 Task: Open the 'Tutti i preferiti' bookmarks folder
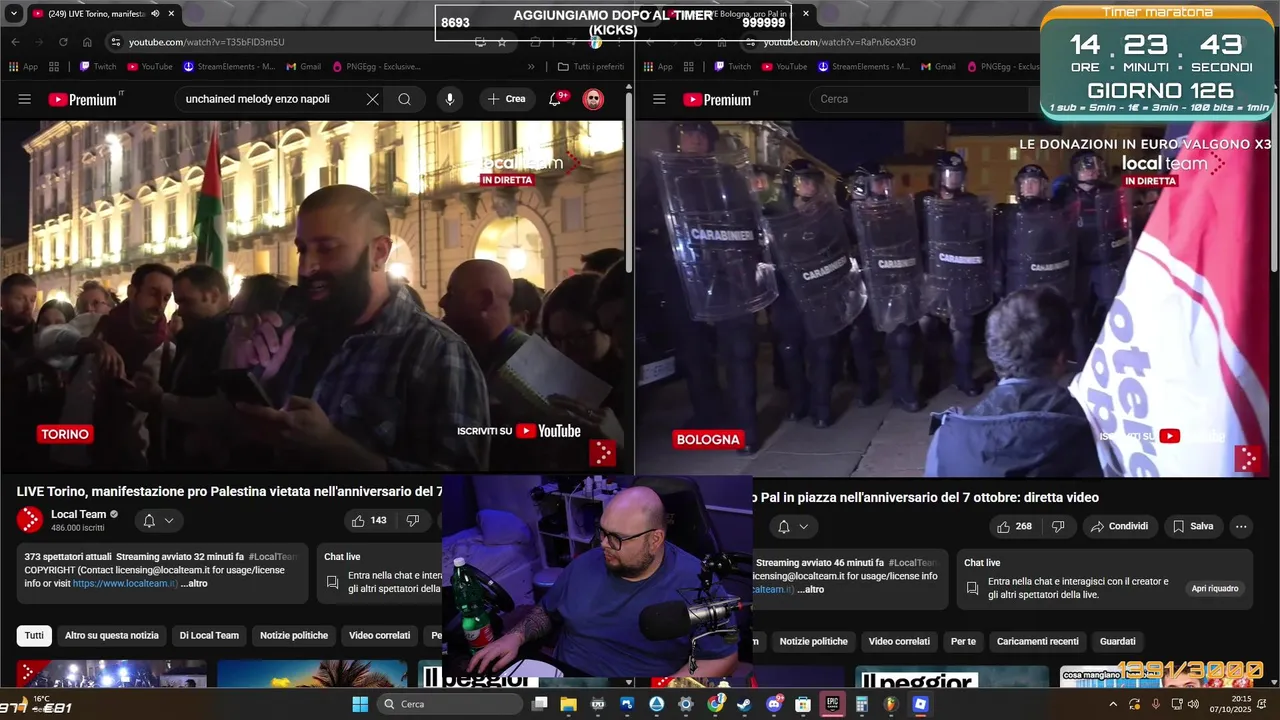(x=591, y=66)
